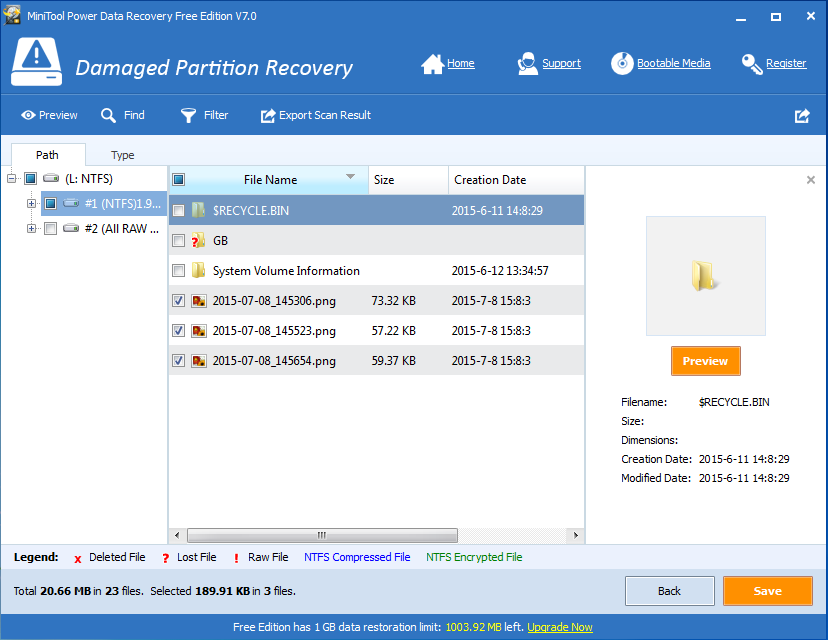Toggle the select-all checkbox in File Name header
828x640 pixels.
(x=179, y=180)
